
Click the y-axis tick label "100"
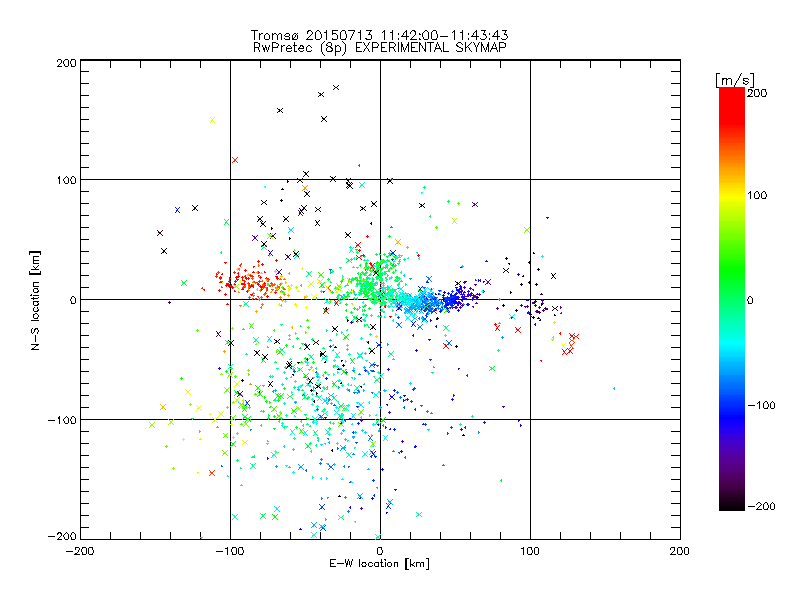tap(66, 180)
